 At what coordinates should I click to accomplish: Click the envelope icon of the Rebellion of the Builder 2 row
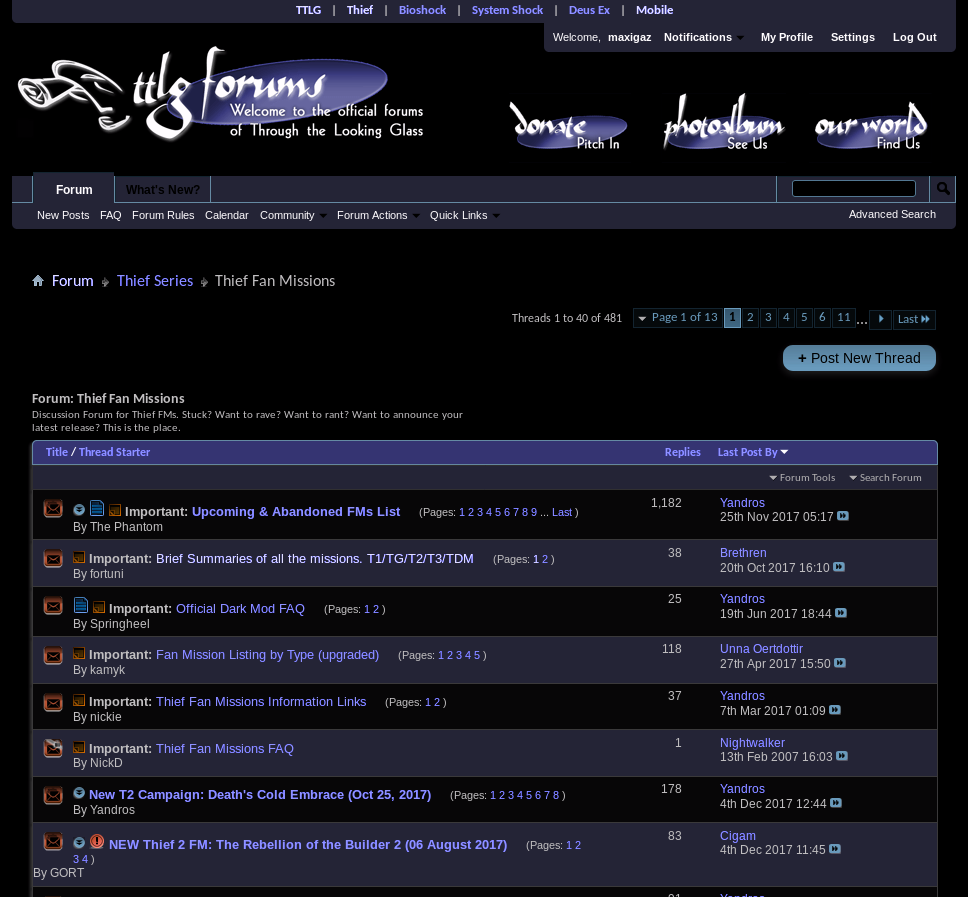click(x=53, y=841)
